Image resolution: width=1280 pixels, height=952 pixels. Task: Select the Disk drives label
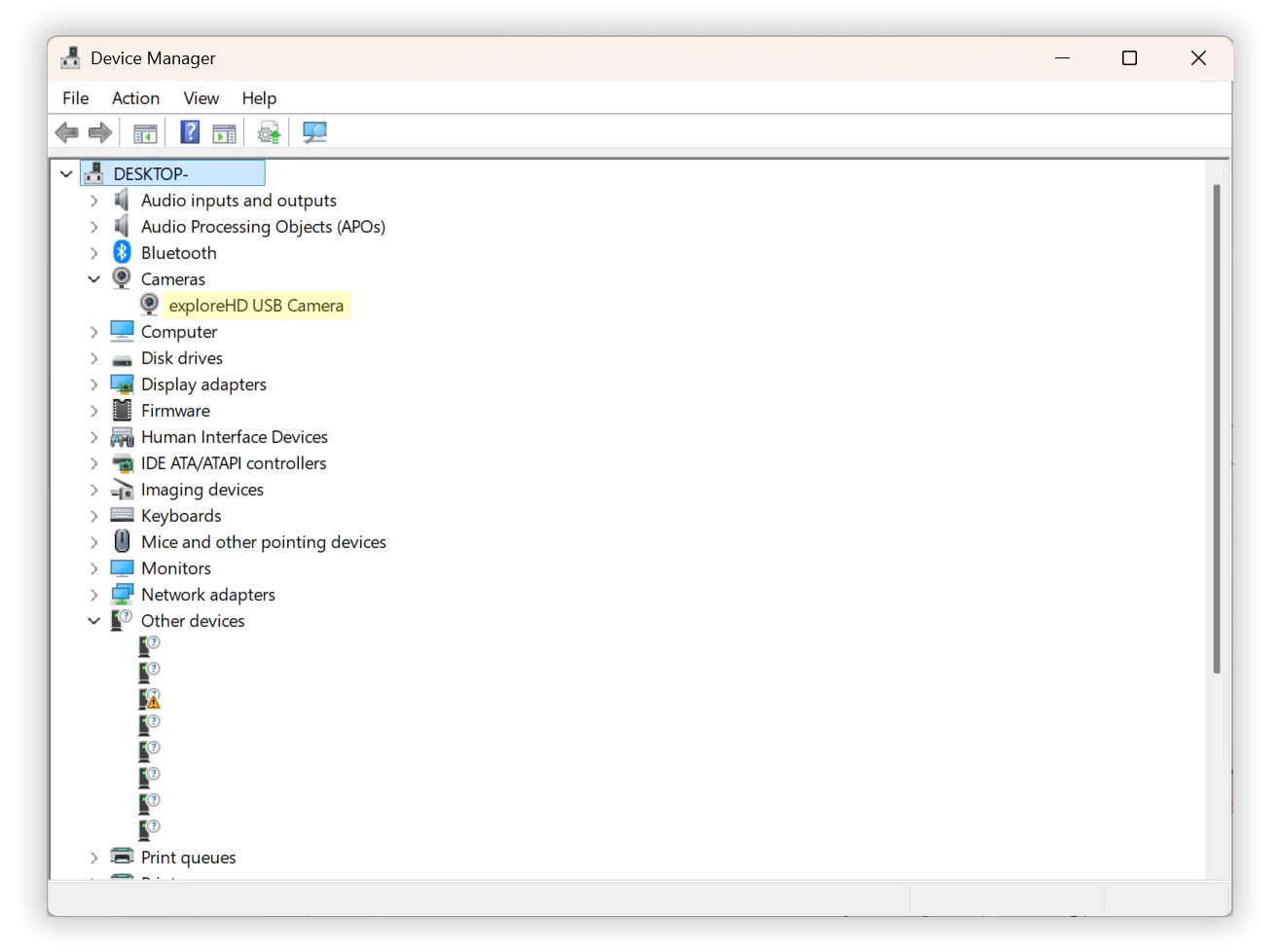click(182, 358)
